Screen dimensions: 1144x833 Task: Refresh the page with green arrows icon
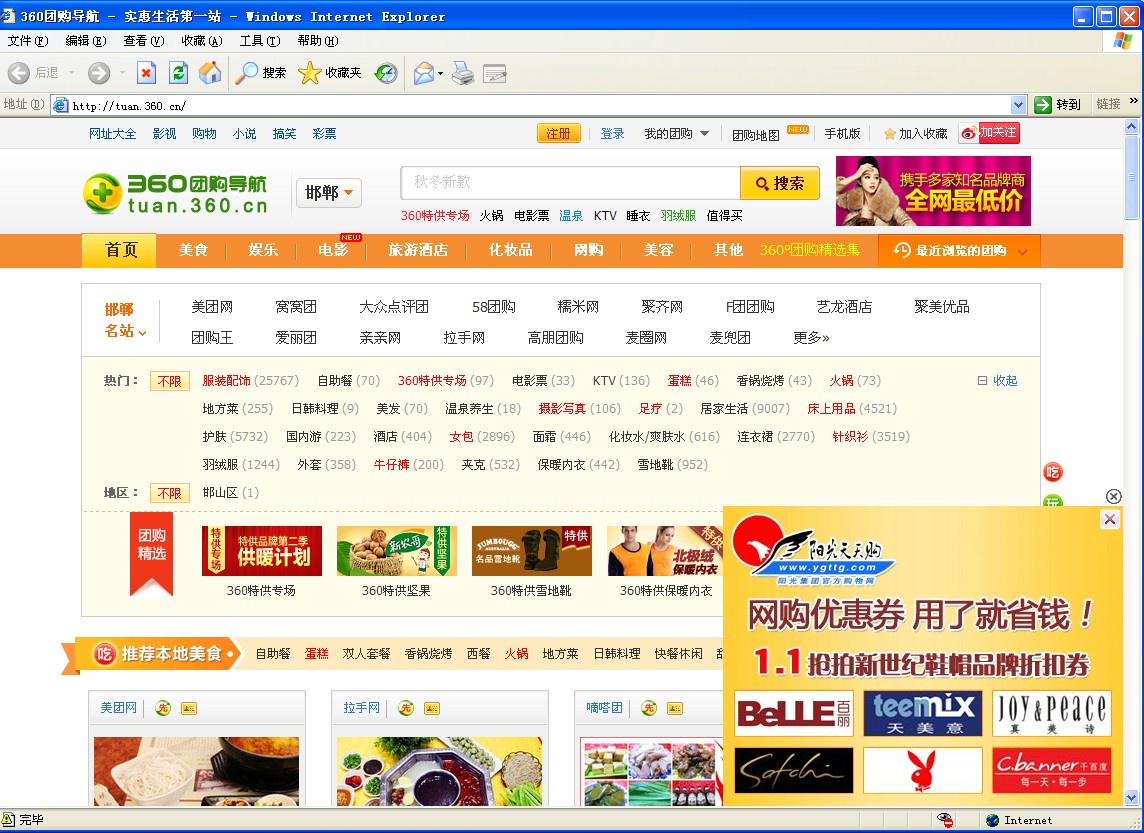point(178,73)
